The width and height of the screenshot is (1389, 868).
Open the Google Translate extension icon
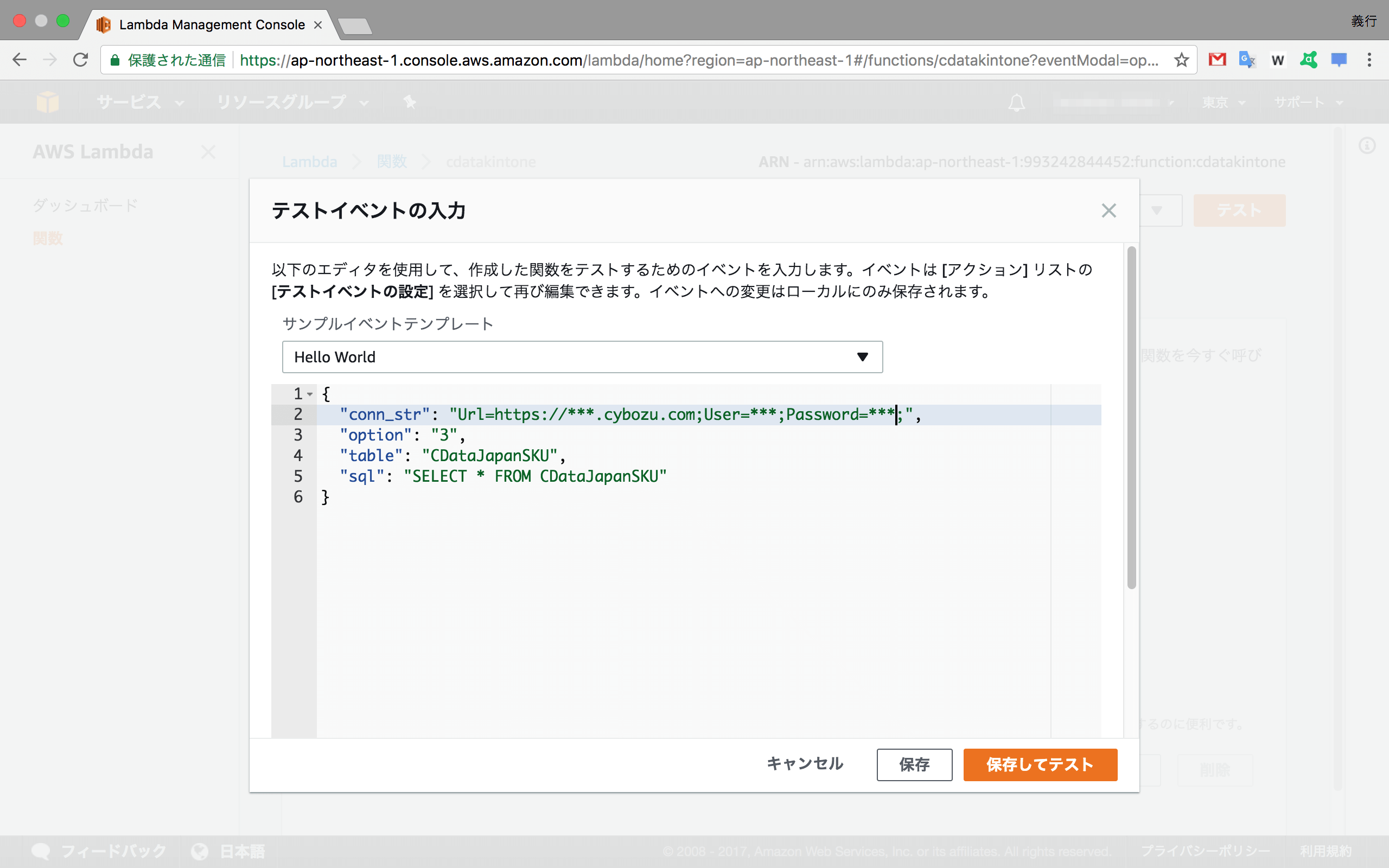[1247, 60]
